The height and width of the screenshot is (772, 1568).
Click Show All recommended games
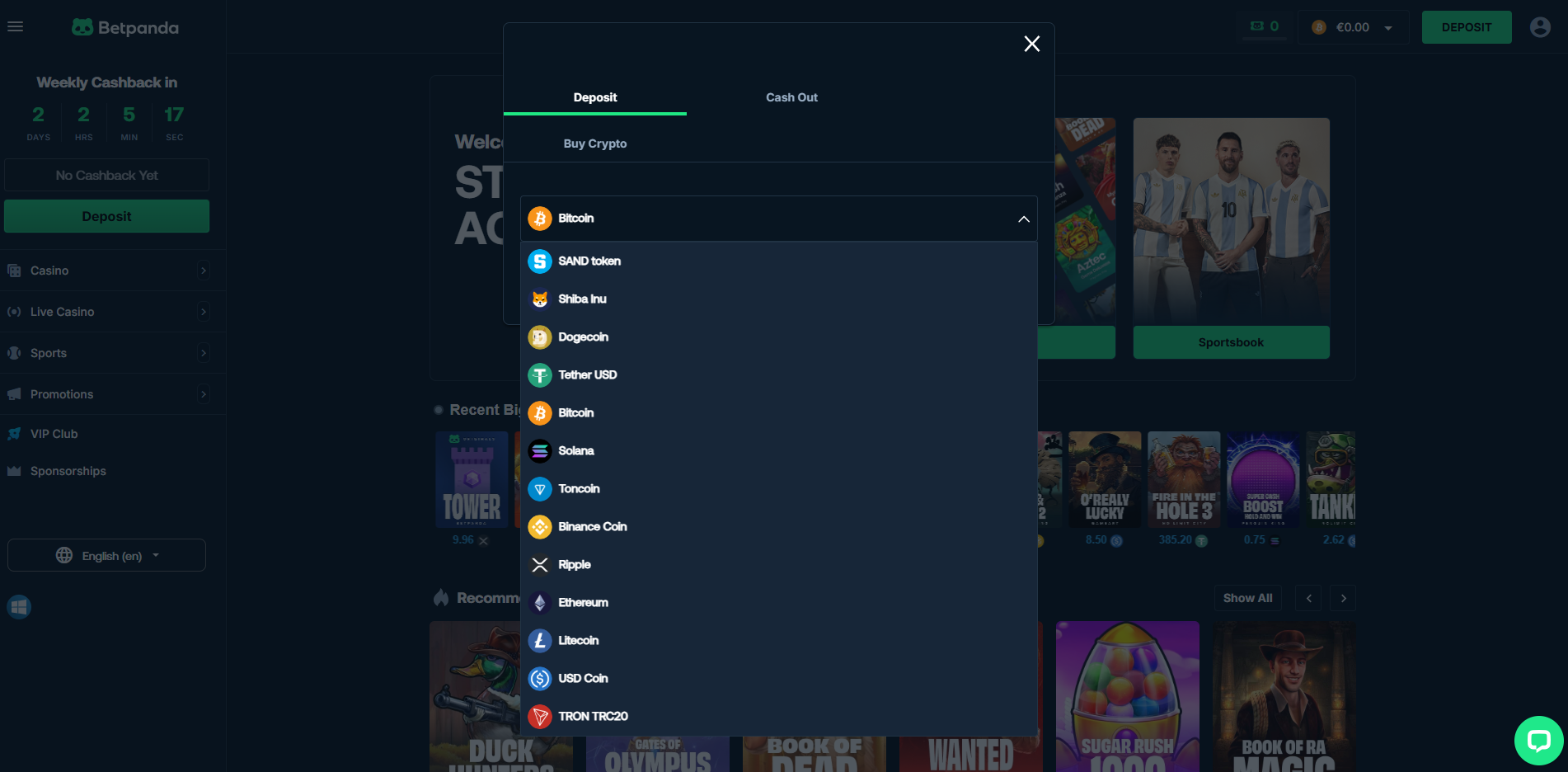[1247, 598]
